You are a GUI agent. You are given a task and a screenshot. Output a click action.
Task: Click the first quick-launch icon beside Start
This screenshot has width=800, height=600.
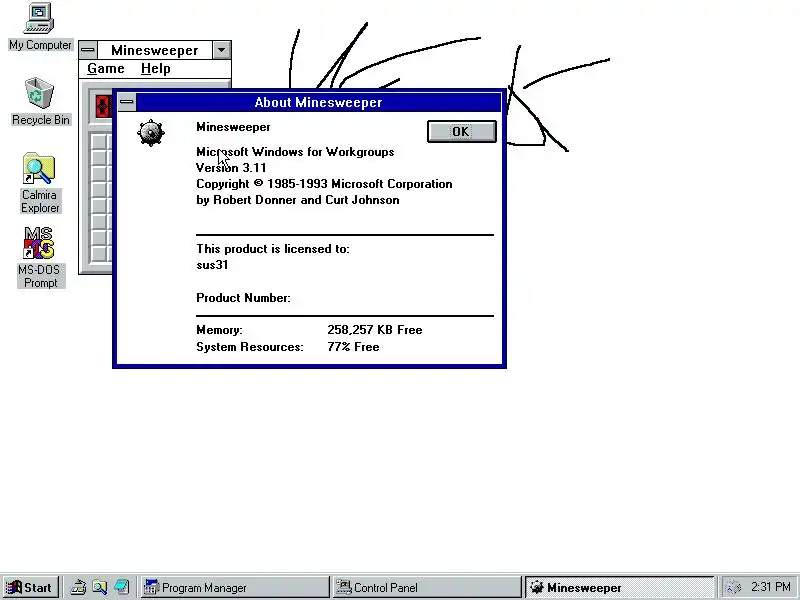coord(78,587)
